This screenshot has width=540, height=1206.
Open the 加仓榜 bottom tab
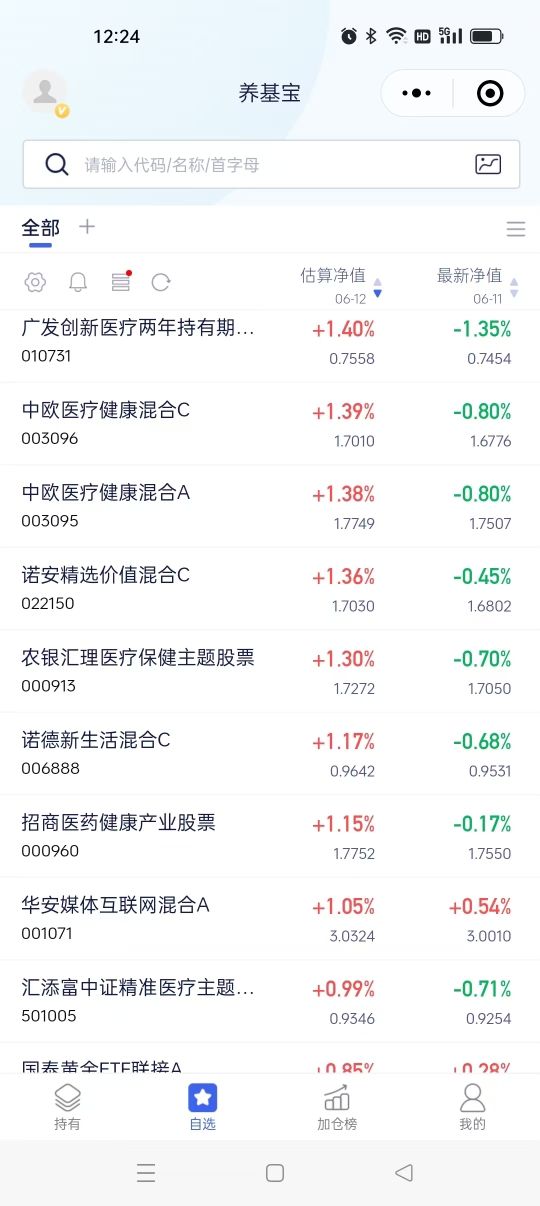pyautogui.click(x=337, y=1108)
